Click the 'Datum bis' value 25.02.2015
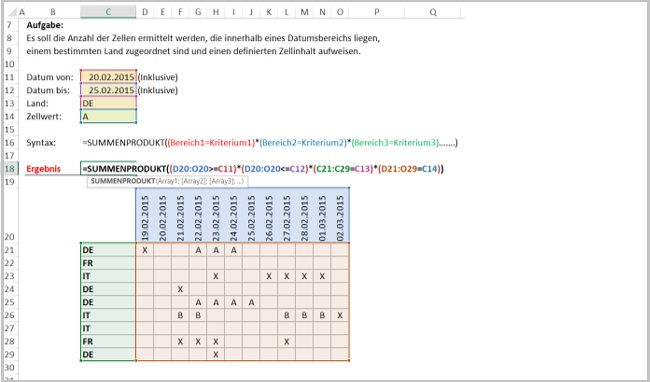Image resolution: width=650 pixels, height=382 pixels. pos(108,90)
